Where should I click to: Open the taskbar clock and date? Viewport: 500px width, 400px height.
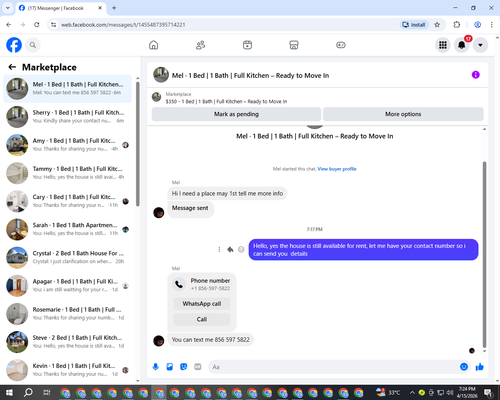466,392
